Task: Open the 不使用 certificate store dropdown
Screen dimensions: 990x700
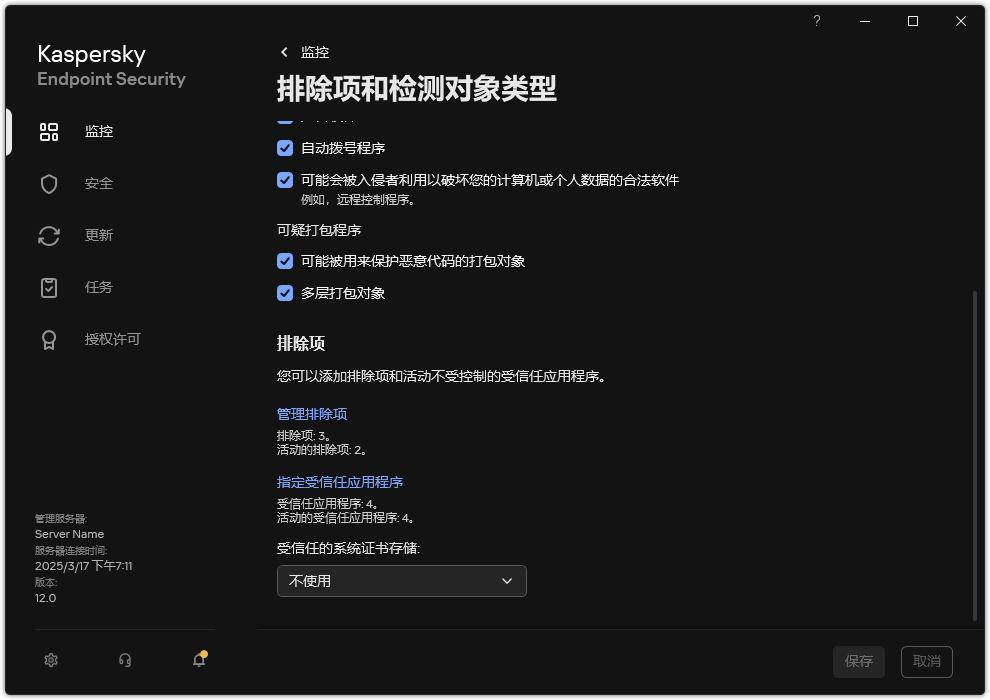Action: 401,581
